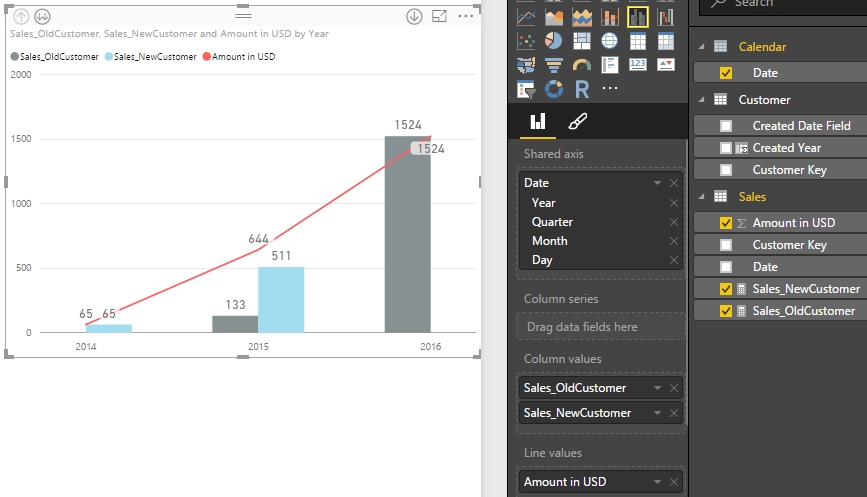
Task: Click Sales_OldCustomer gray legend marker
Action: coord(15,56)
